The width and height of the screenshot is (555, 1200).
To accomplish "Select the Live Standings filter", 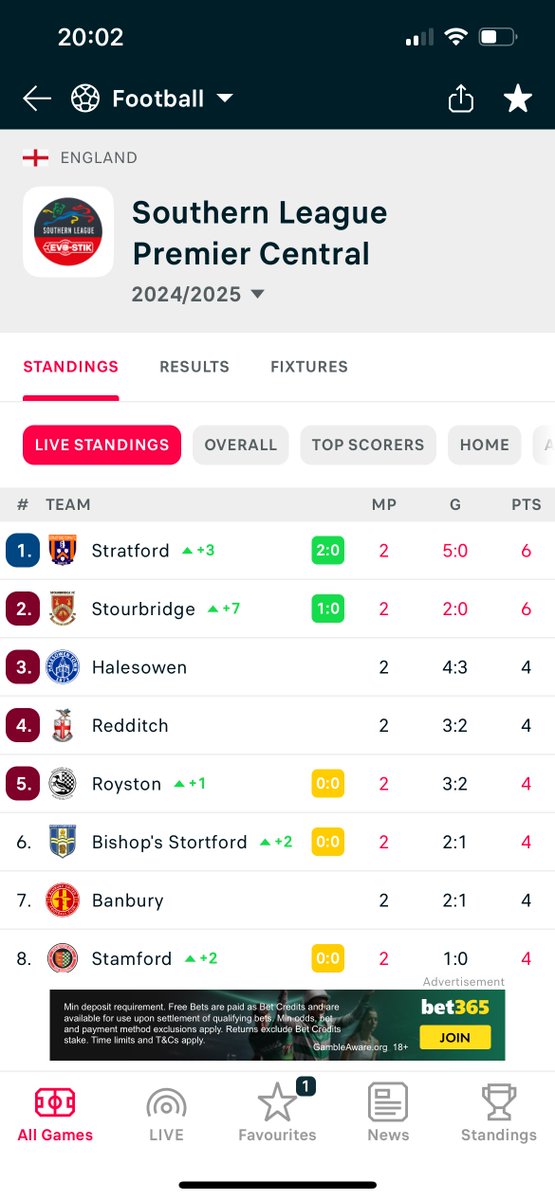I will (x=102, y=445).
